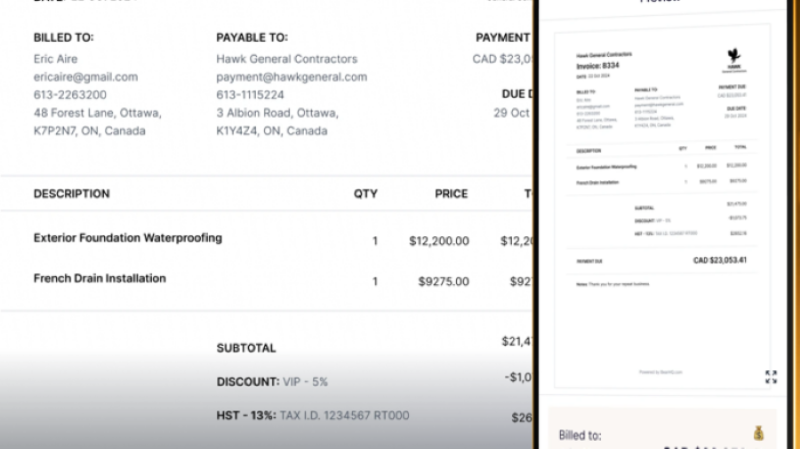Click the DESCRIPTION column header
This screenshot has height=449, width=800.
(x=71, y=194)
